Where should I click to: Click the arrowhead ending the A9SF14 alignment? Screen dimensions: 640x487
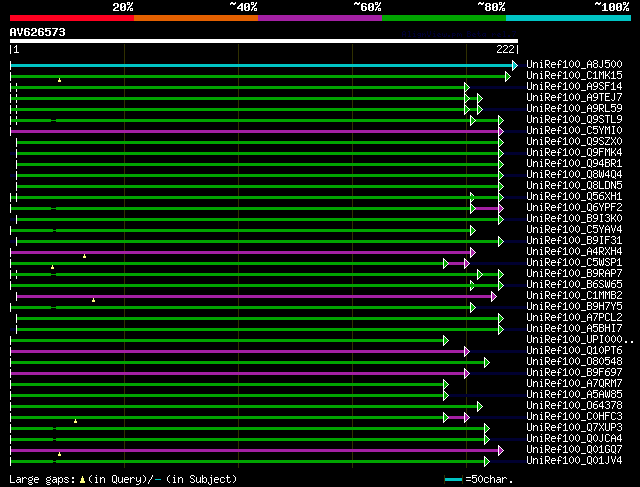point(467,87)
